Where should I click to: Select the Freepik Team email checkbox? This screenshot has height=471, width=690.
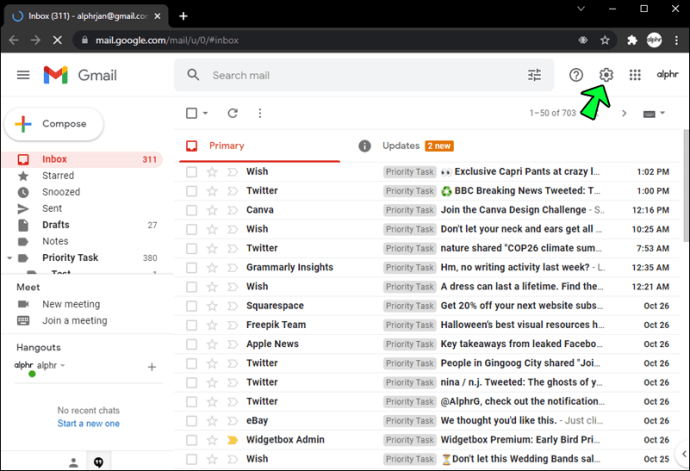191,325
